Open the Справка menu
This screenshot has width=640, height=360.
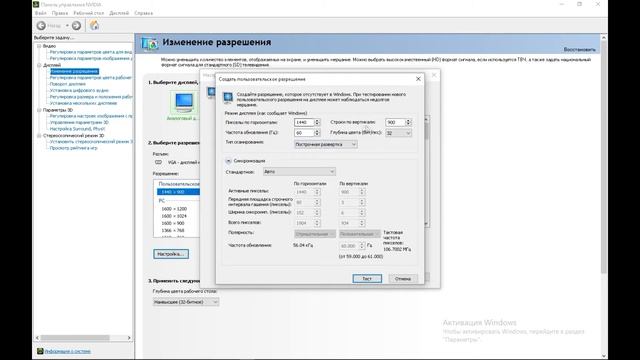pos(144,13)
